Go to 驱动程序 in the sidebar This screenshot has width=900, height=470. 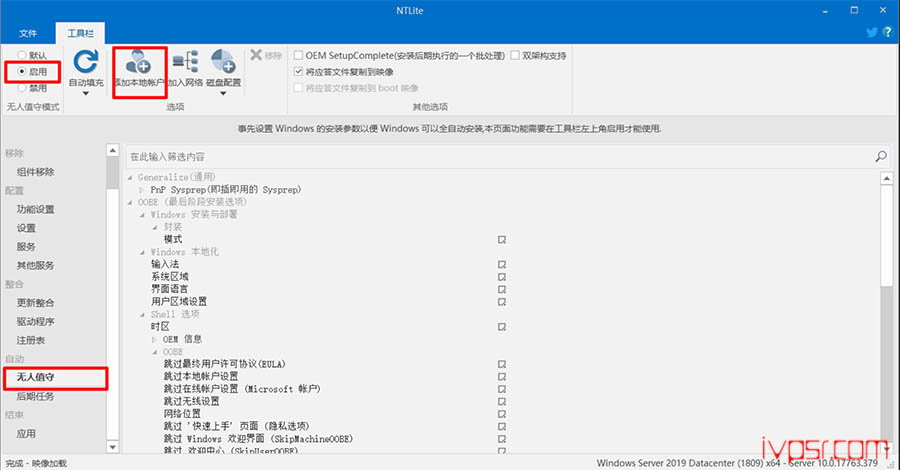(36, 321)
